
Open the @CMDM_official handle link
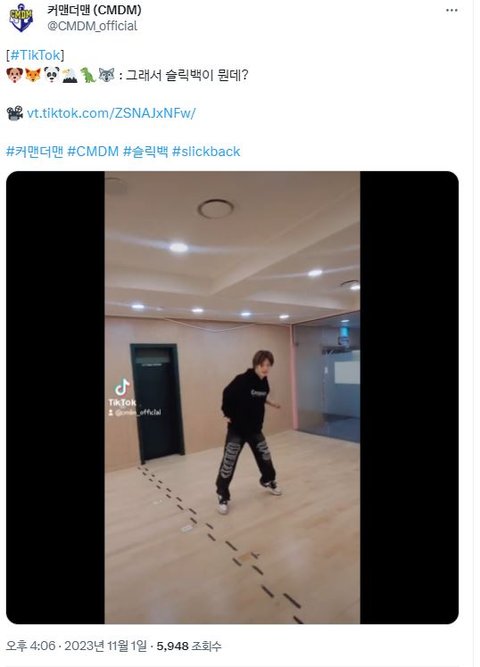(92, 26)
